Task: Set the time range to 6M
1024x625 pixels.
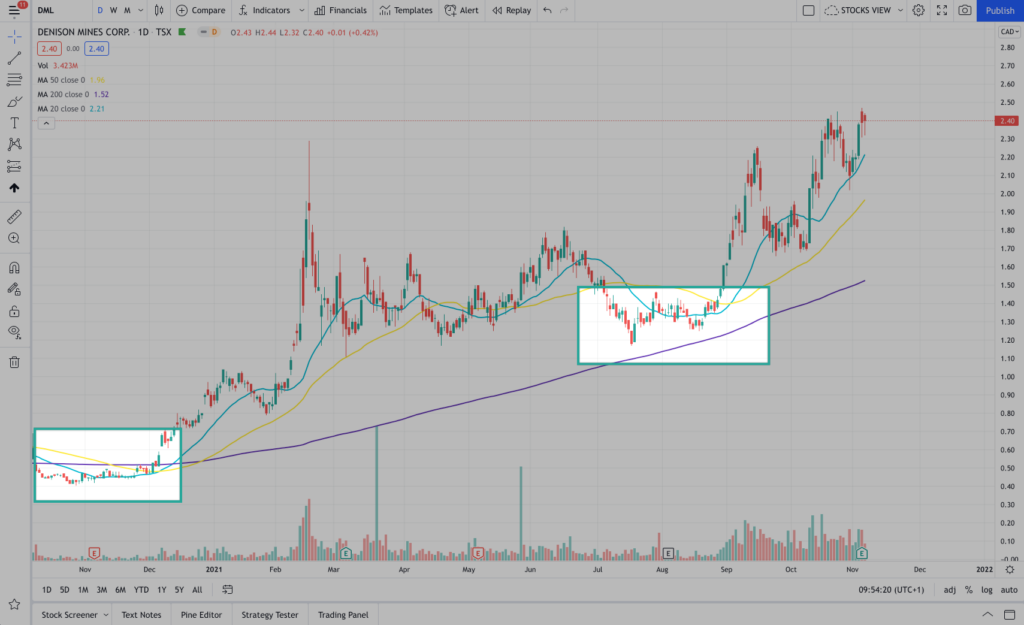Action: [120, 590]
